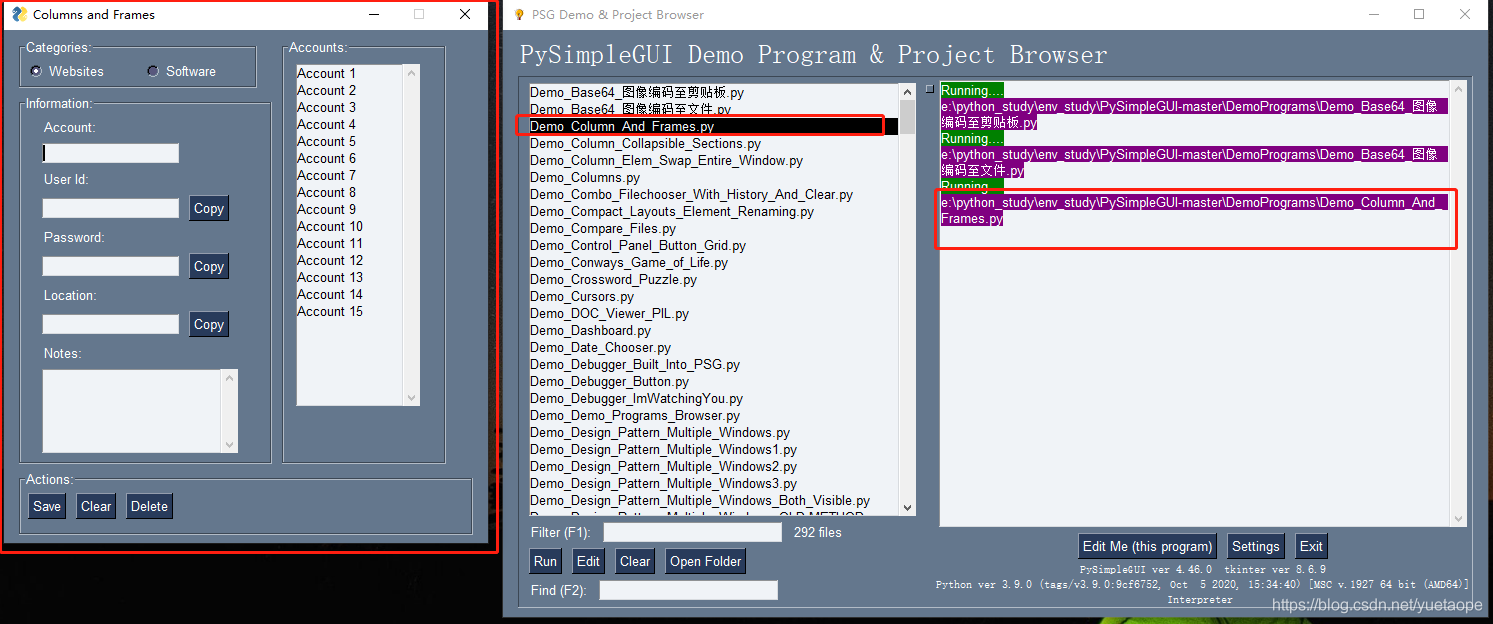Click Clear button in PSG Demo browser
Image resolution: width=1493 pixels, height=624 pixels.
pos(635,561)
